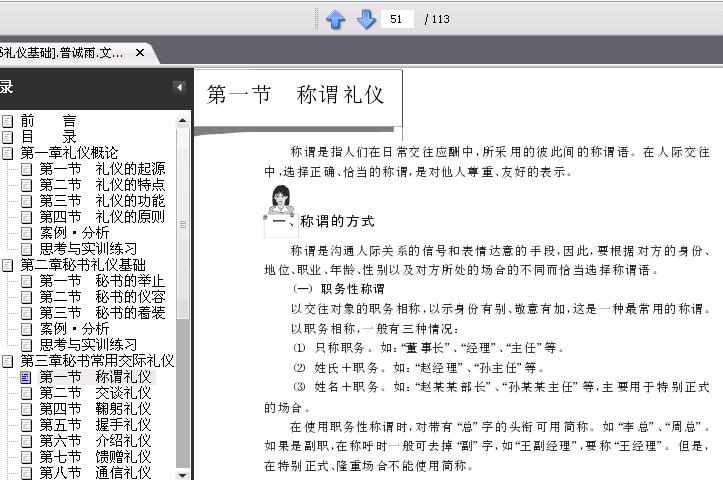Image resolution: width=723 pixels, height=480 pixels.
Task: Go to next page with down arrow
Action: [x=367, y=19]
